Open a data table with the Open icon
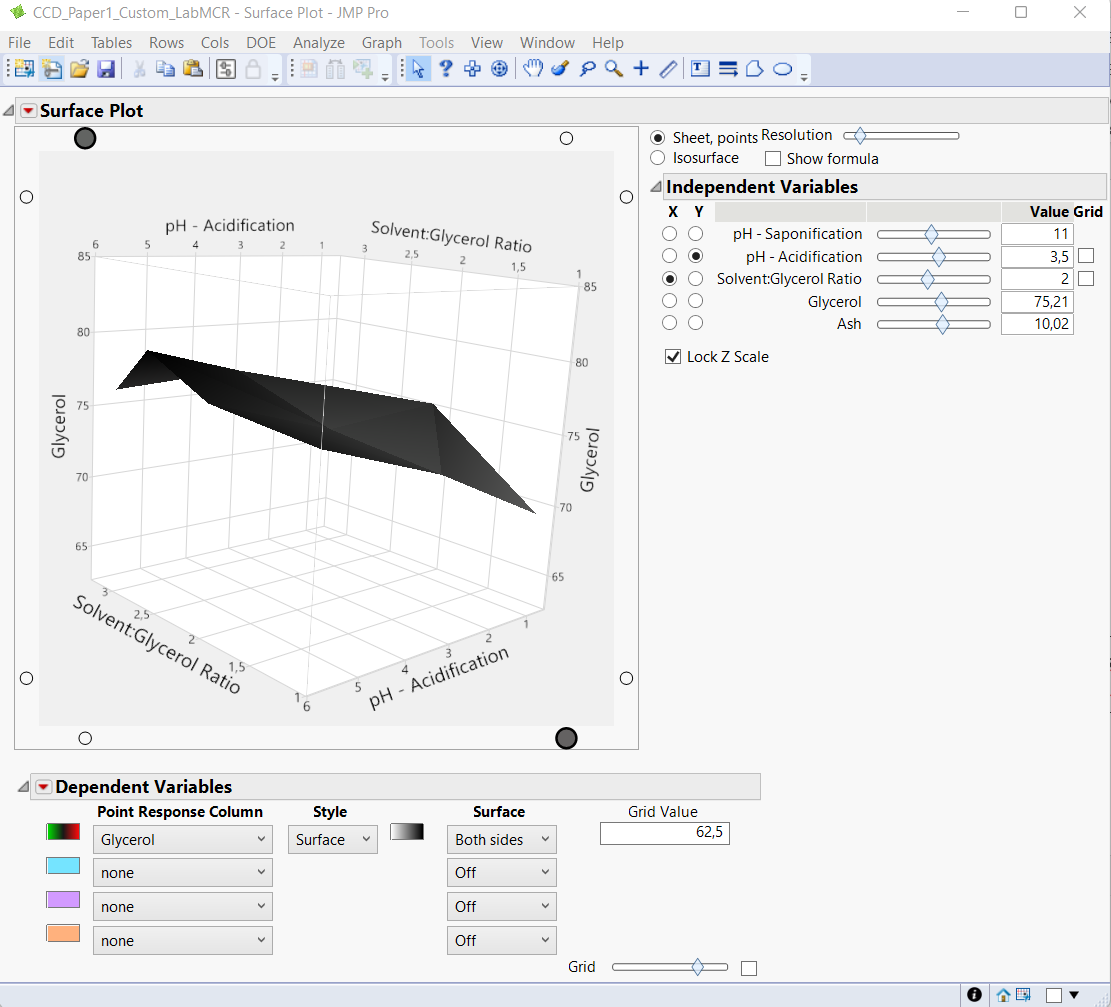Image resolution: width=1111 pixels, height=1007 pixels. pyautogui.click(x=79, y=68)
